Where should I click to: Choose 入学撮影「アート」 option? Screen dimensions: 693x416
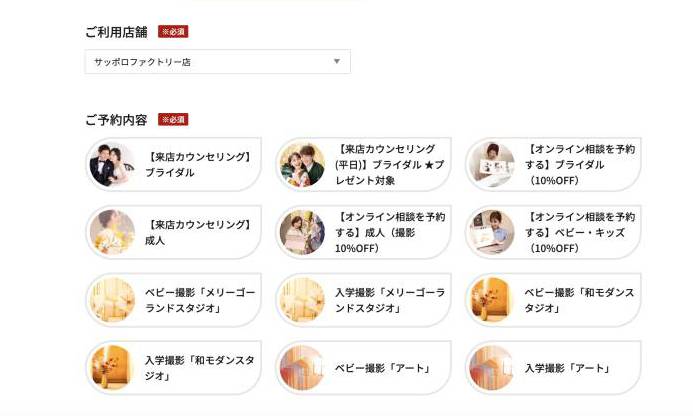553,368
